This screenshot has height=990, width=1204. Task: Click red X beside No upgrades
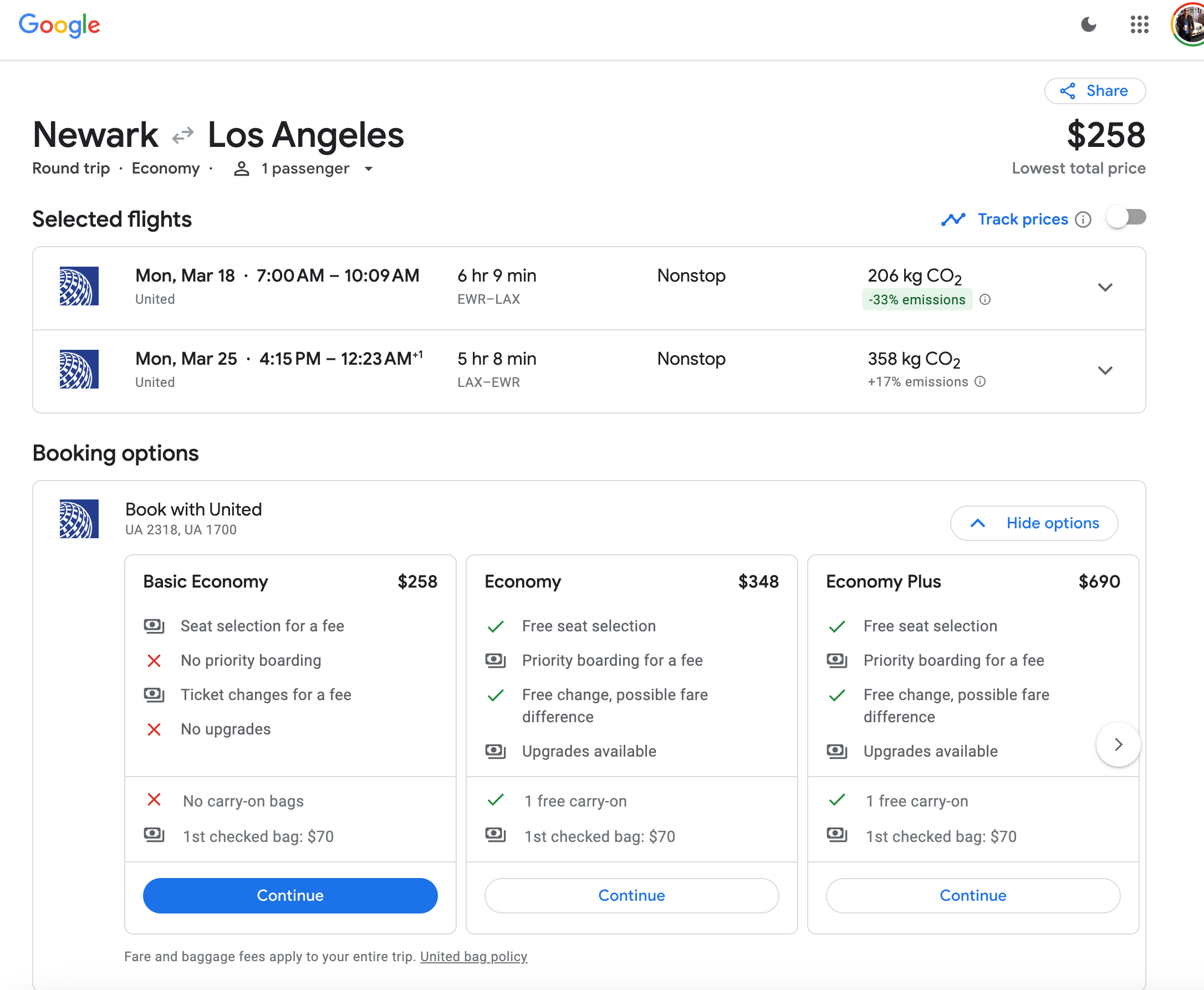(x=154, y=729)
